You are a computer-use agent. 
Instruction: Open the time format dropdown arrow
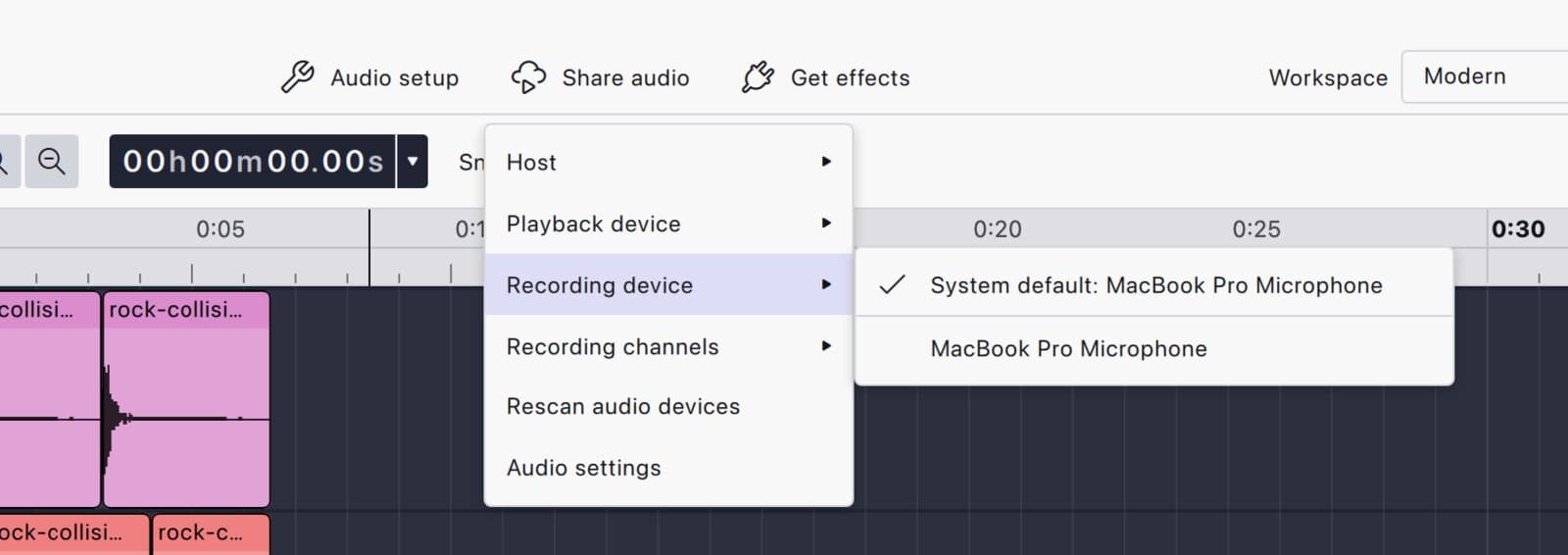[413, 161]
